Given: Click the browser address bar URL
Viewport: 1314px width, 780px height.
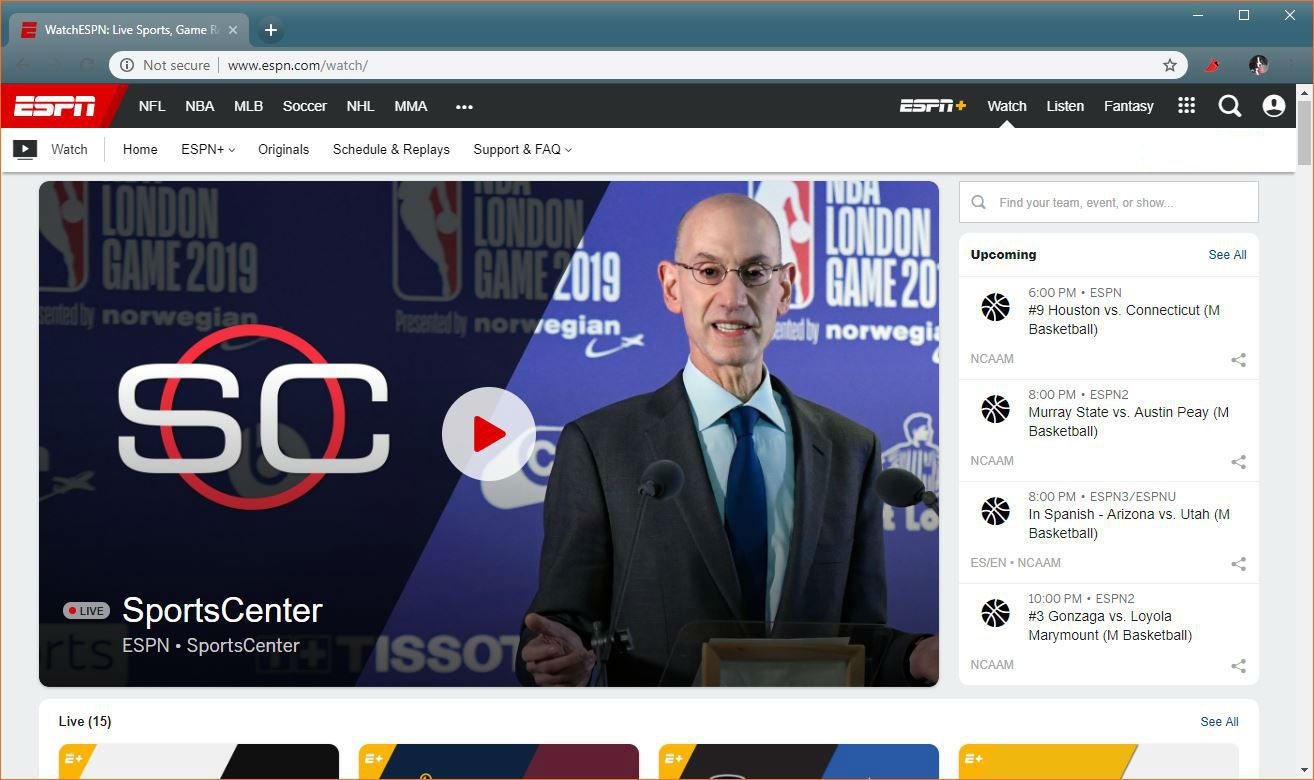Looking at the screenshot, I should [298, 65].
